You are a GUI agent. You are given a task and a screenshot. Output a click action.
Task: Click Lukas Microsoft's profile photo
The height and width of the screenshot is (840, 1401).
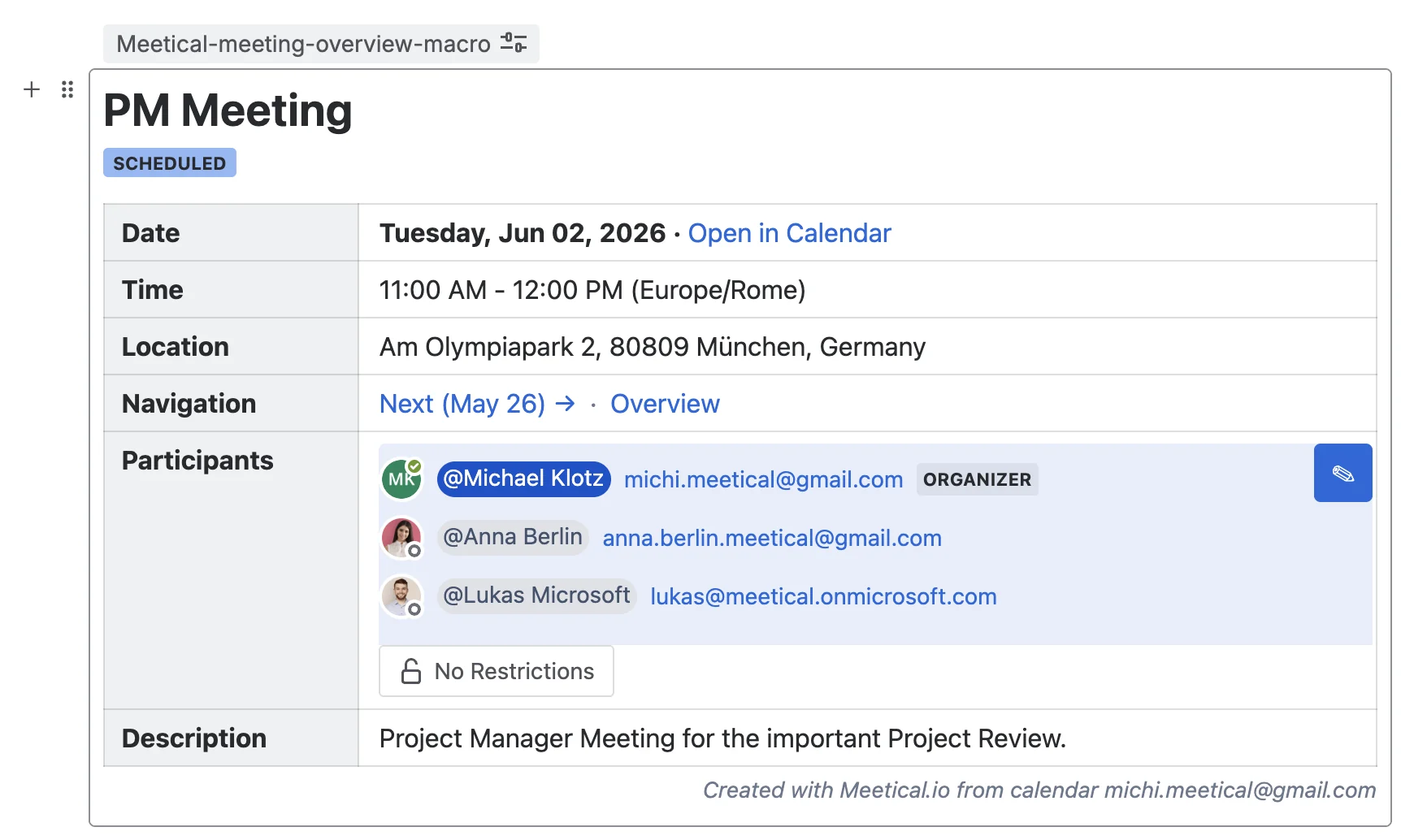[x=401, y=595]
